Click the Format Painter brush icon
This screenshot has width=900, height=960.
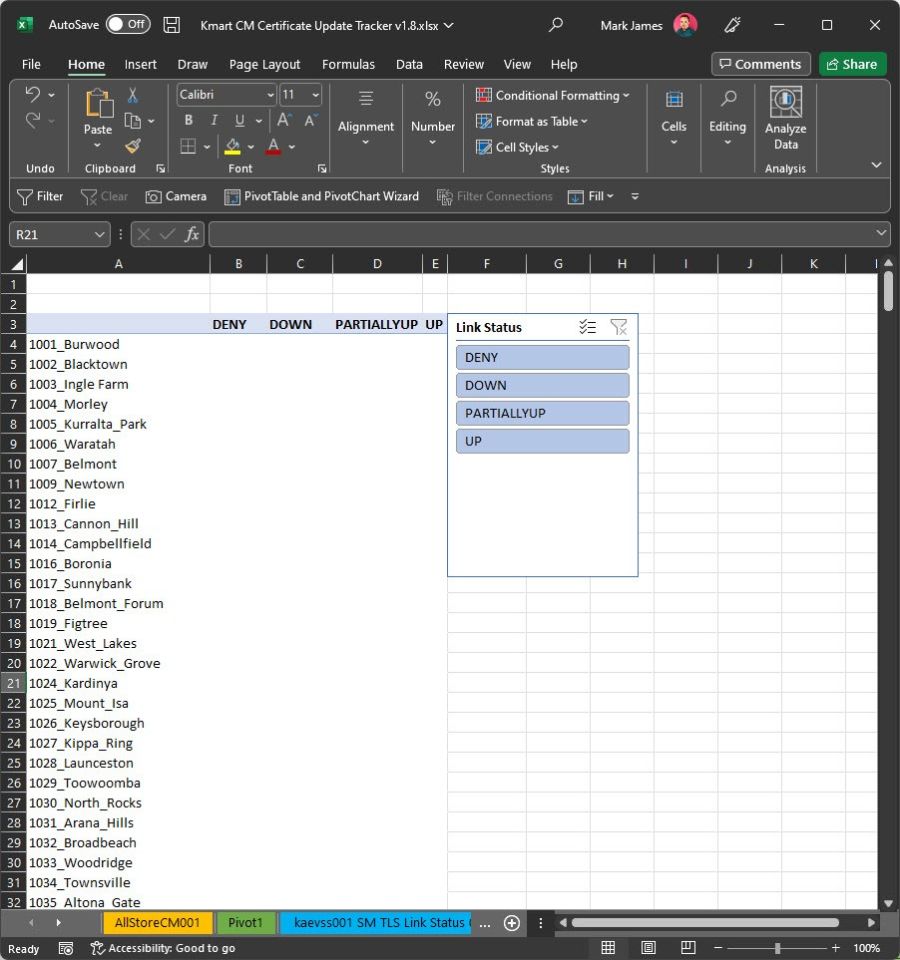132,146
